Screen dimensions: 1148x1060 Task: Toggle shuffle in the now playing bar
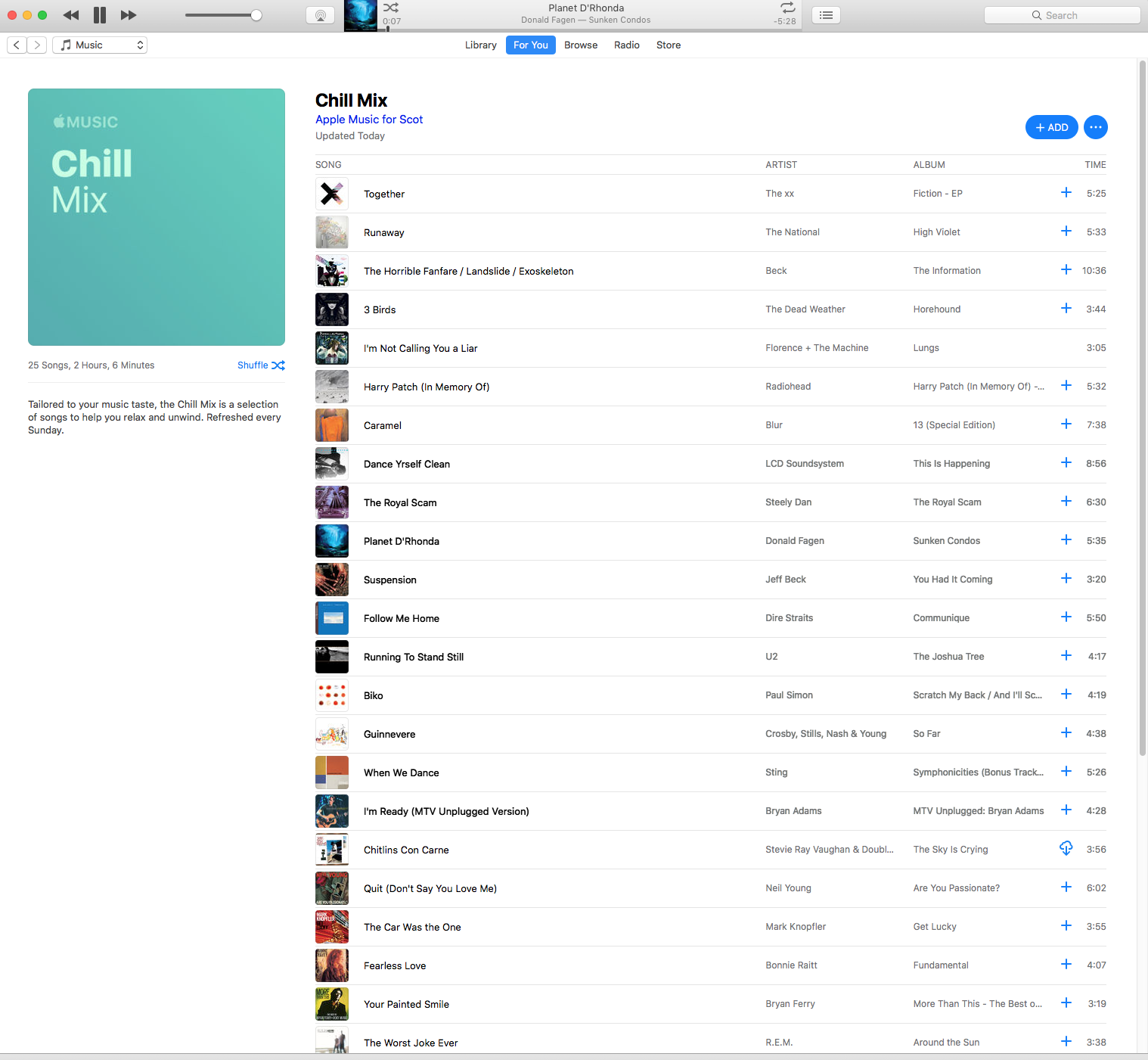[x=391, y=8]
